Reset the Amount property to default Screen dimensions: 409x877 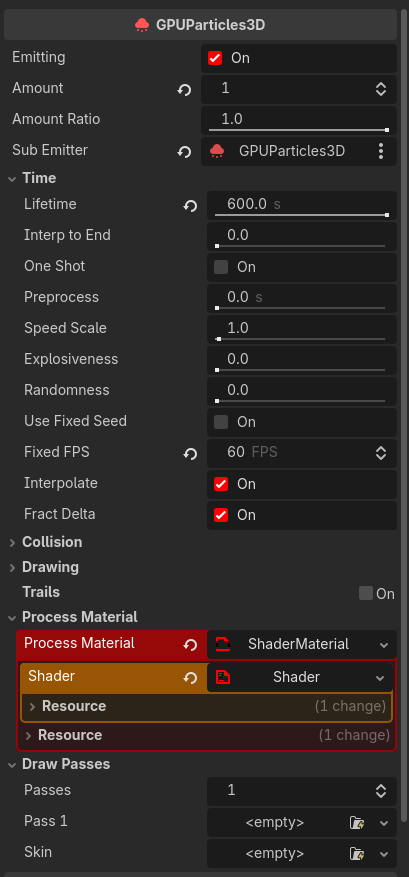click(x=184, y=89)
